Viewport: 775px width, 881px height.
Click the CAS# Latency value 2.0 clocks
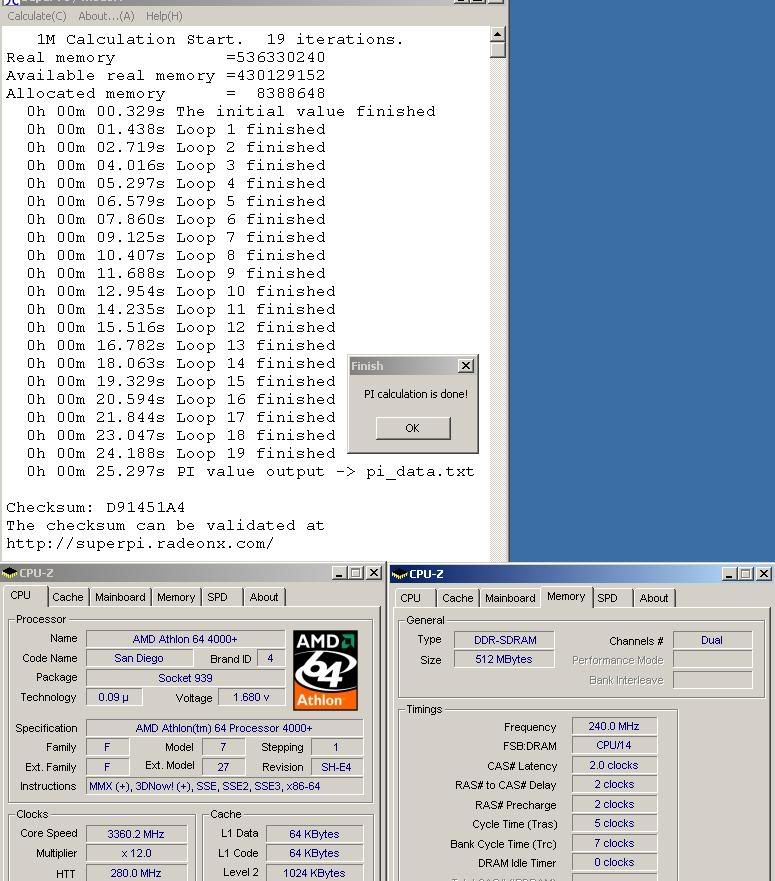[x=614, y=765]
